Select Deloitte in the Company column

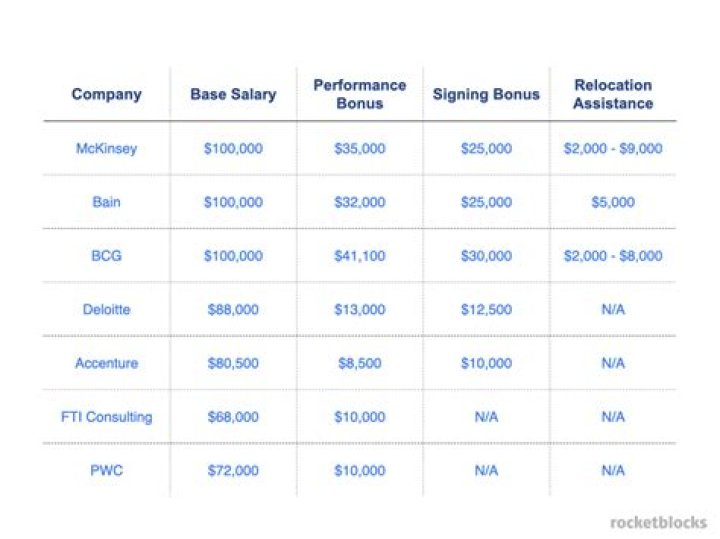click(106, 310)
